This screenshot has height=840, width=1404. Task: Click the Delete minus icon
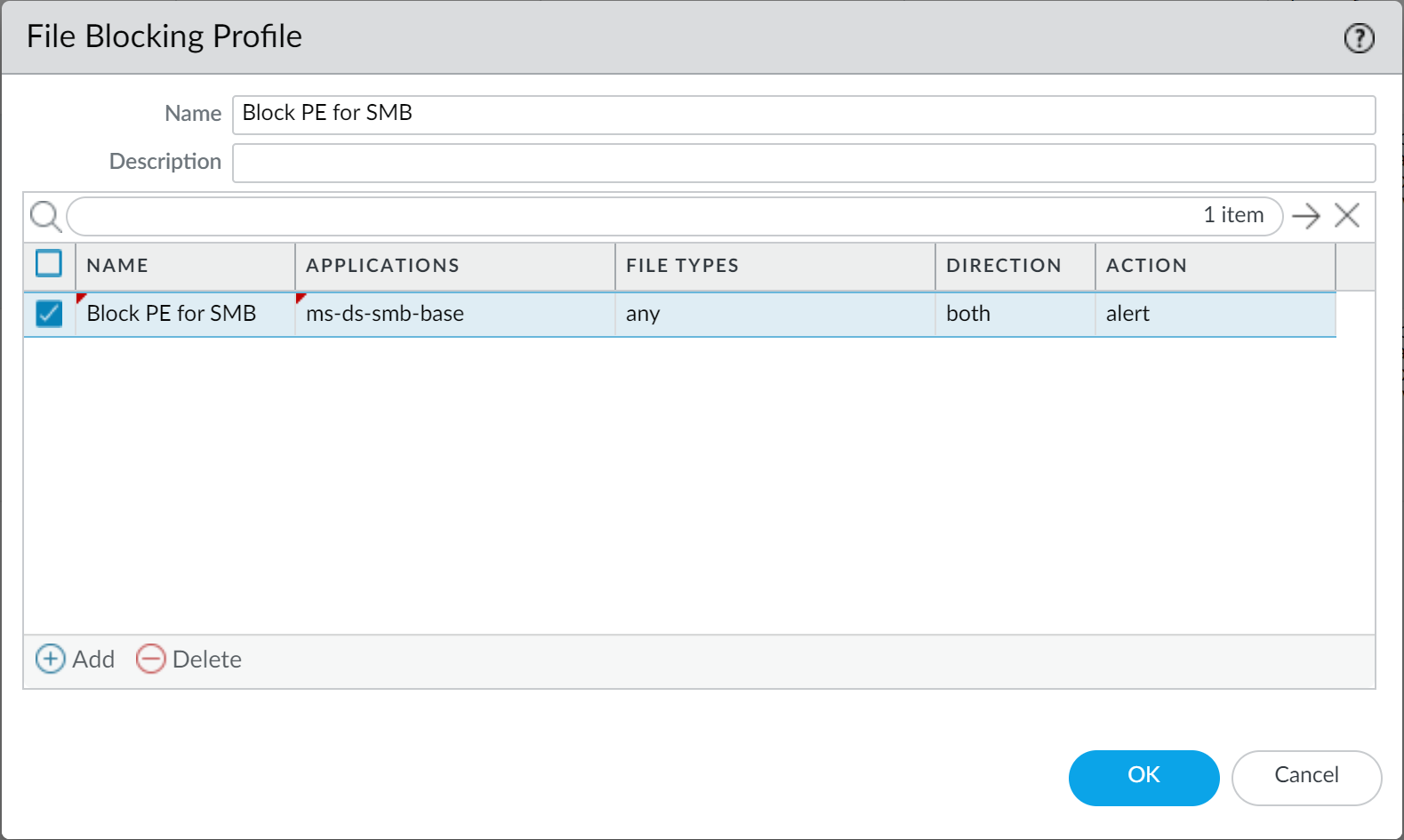point(151,659)
